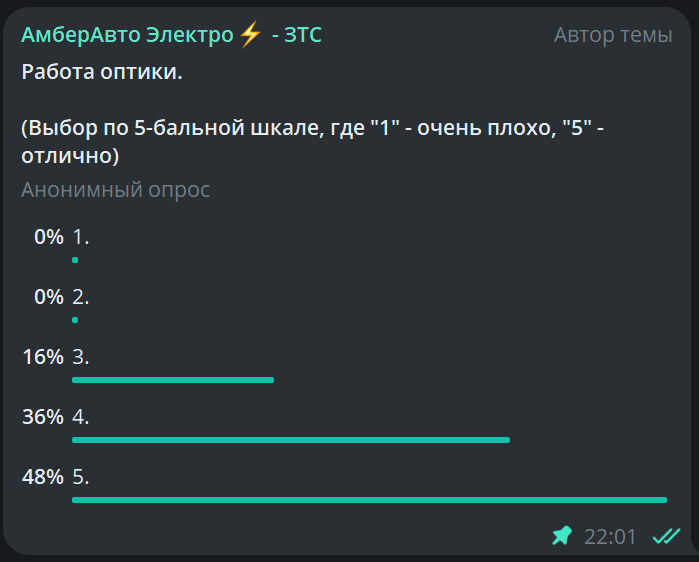This screenshot has height=562, width=699.
Task: Click the "Работа оптики." poll question text
Action: 101,73
